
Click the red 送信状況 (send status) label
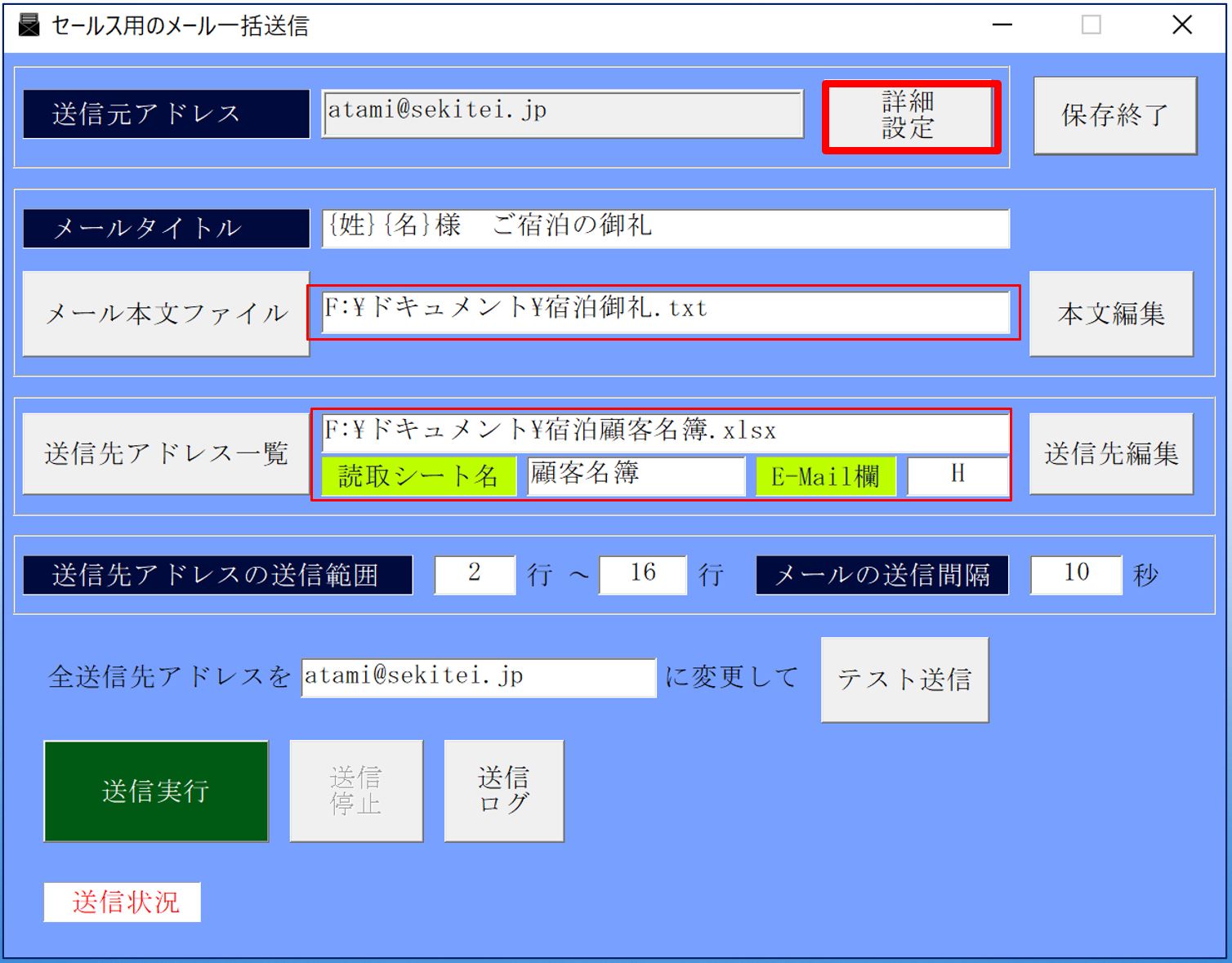coord(123,902)
